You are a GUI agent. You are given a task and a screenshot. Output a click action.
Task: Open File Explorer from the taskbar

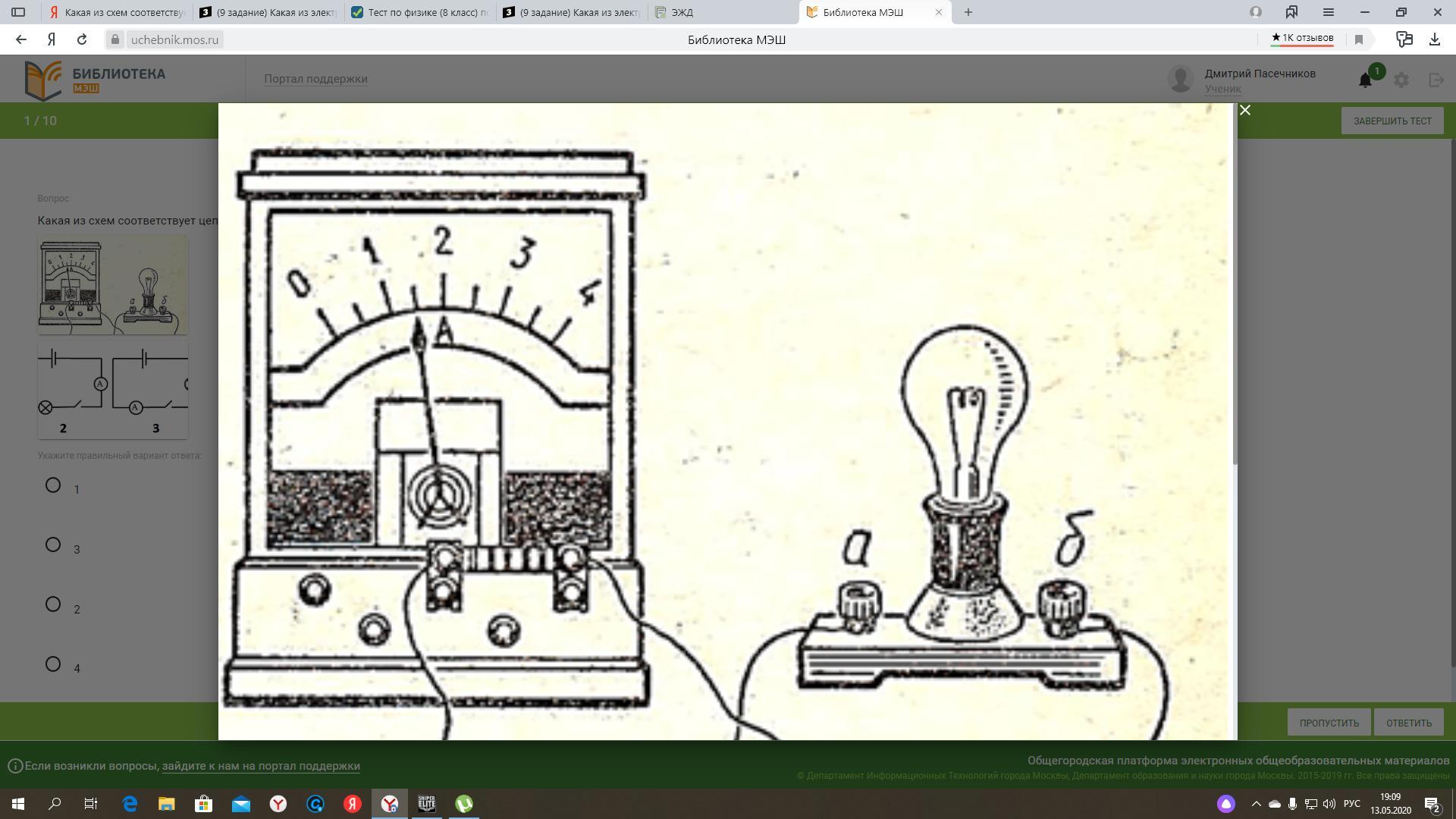tap(167, 804)
